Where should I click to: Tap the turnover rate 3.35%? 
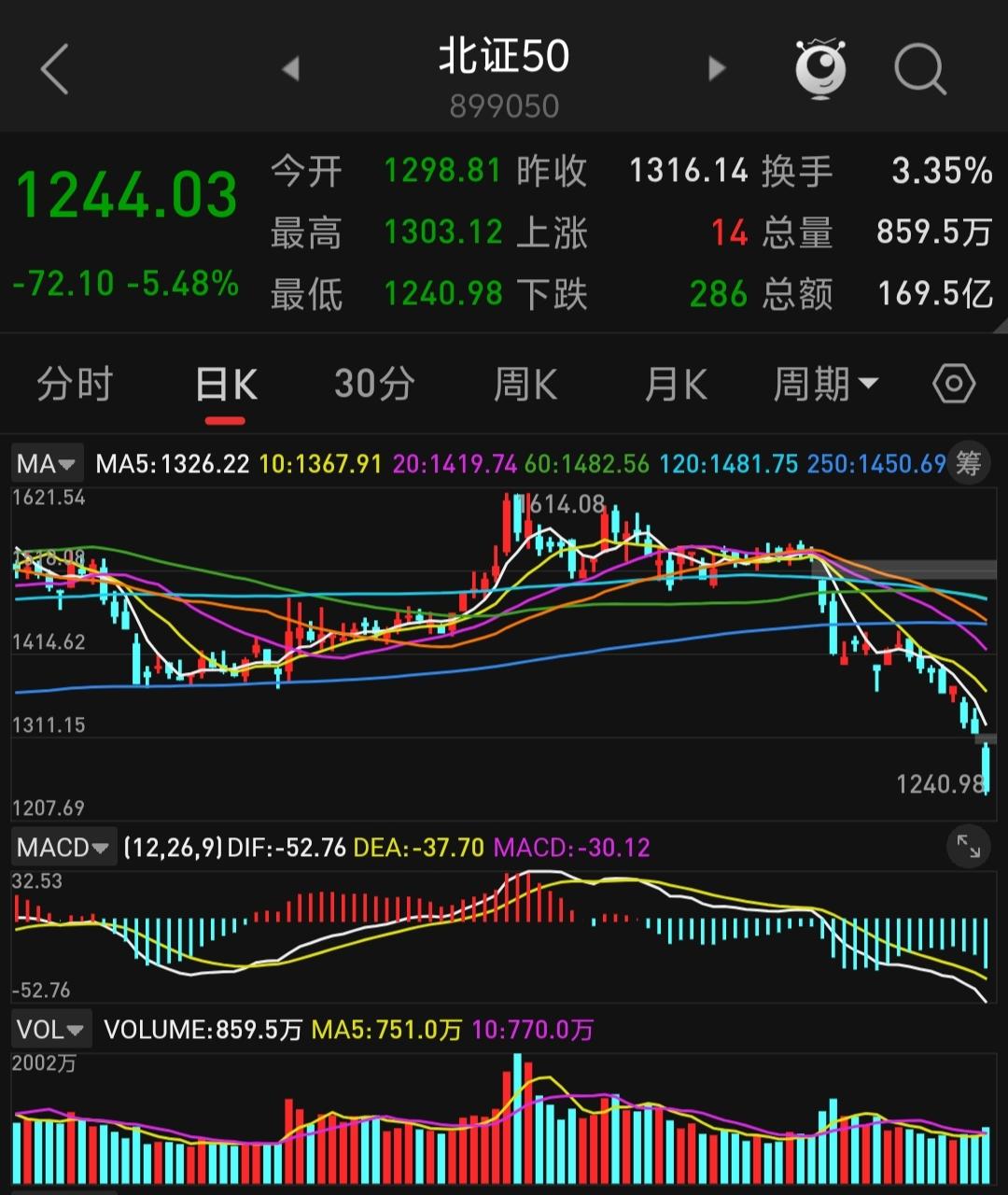942,171
